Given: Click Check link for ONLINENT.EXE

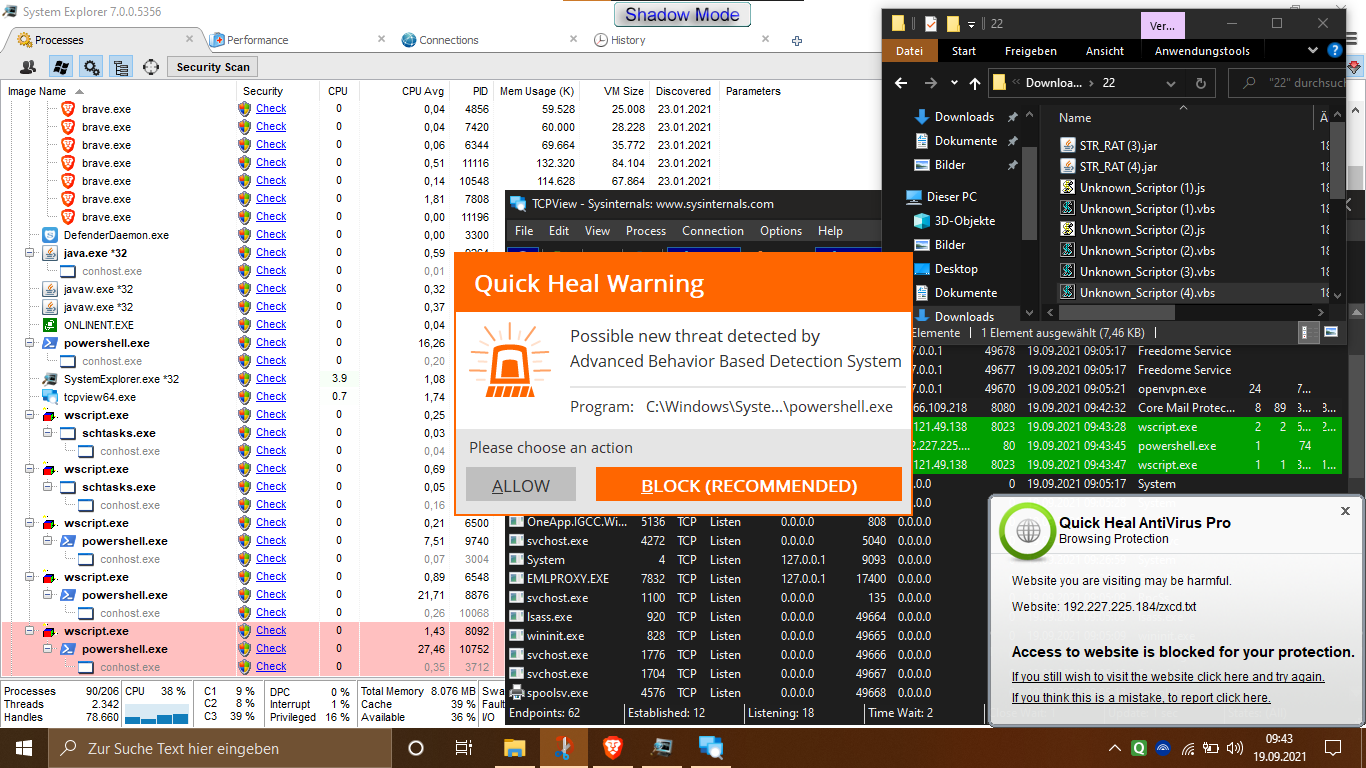Looking at the screenshot, I should tap(271, 324).
